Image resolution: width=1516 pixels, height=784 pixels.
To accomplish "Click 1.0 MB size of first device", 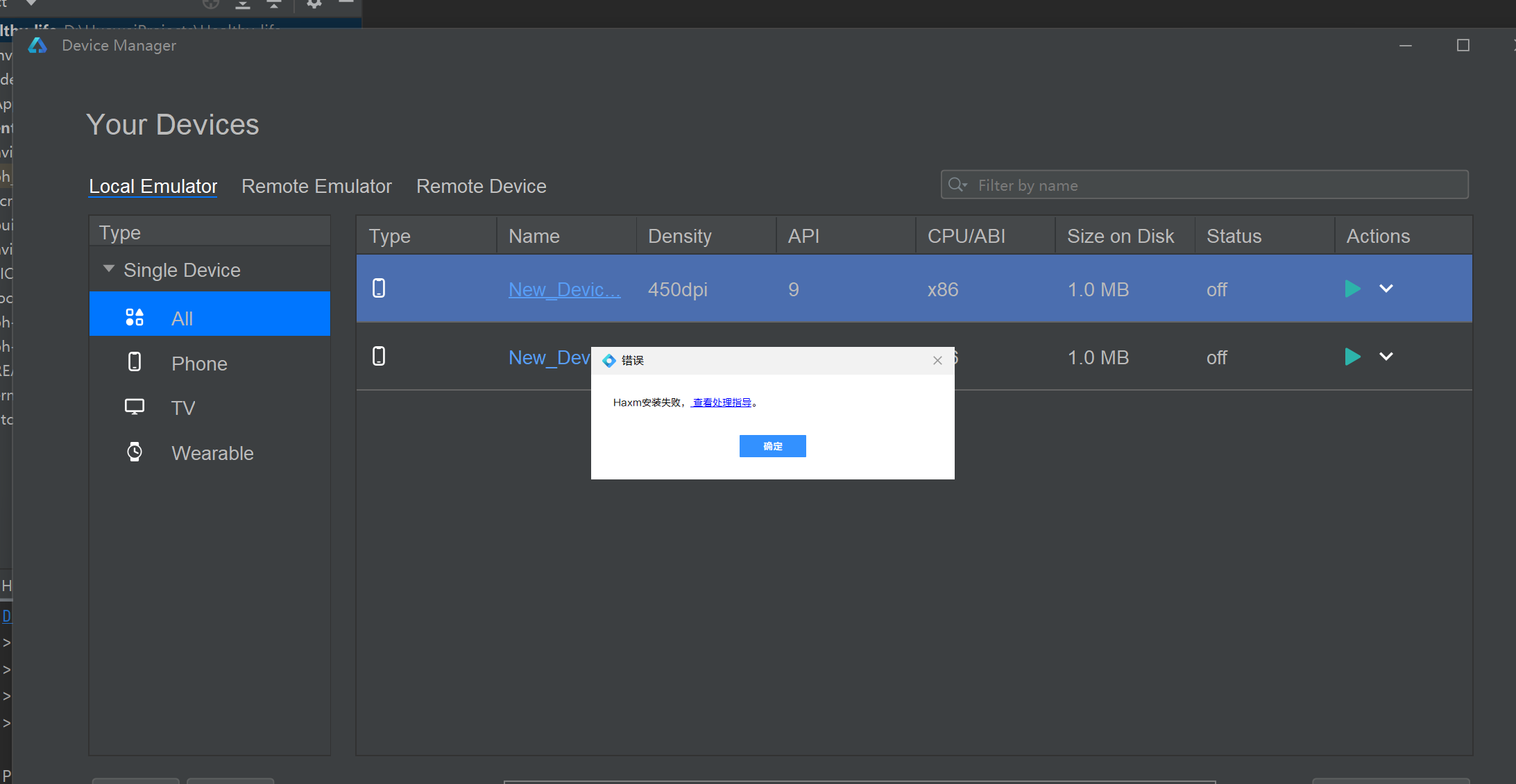I will tap(1098, 289).
